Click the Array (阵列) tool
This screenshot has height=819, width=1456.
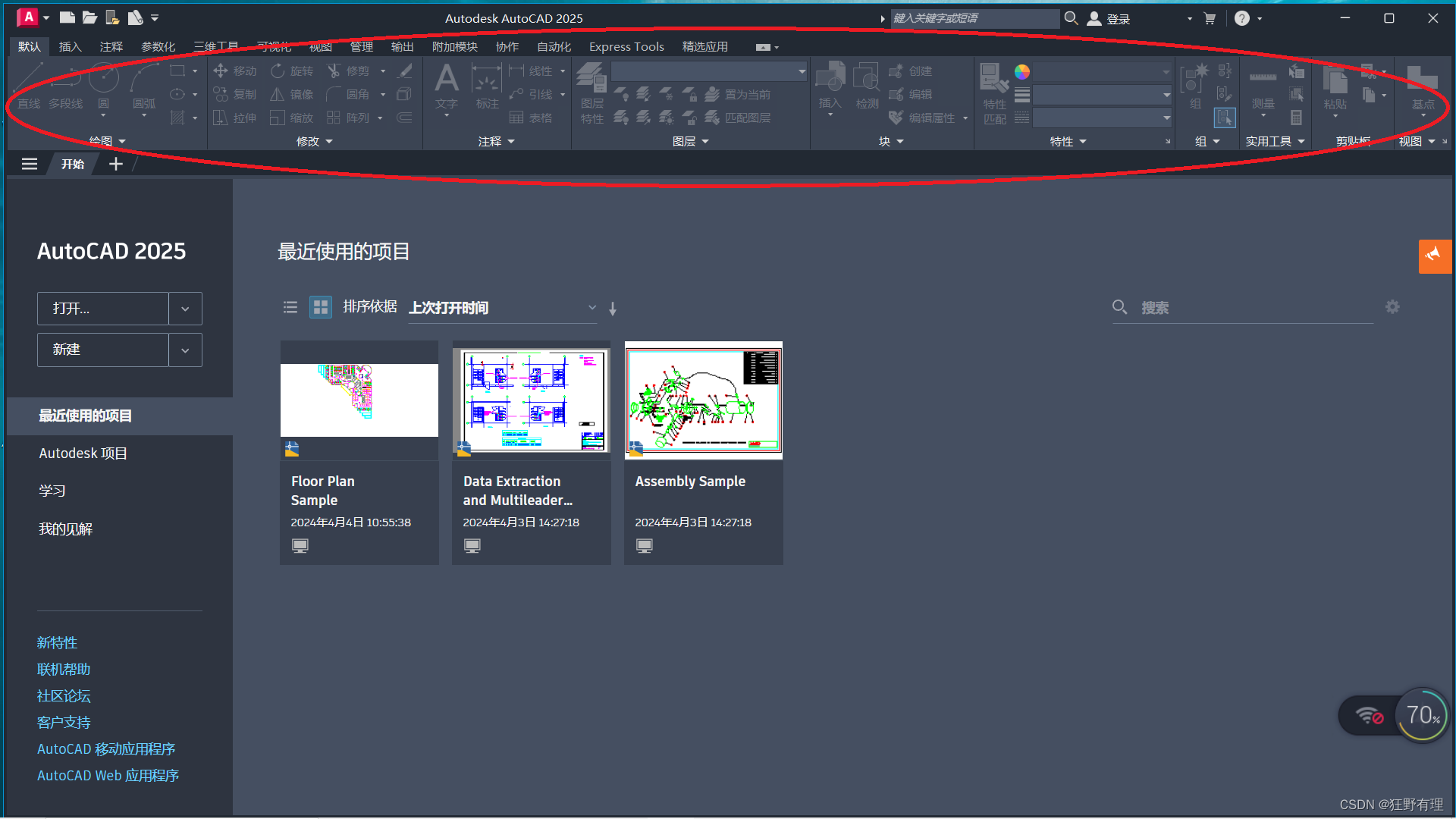pyautogui.click(x=349, y=118)
